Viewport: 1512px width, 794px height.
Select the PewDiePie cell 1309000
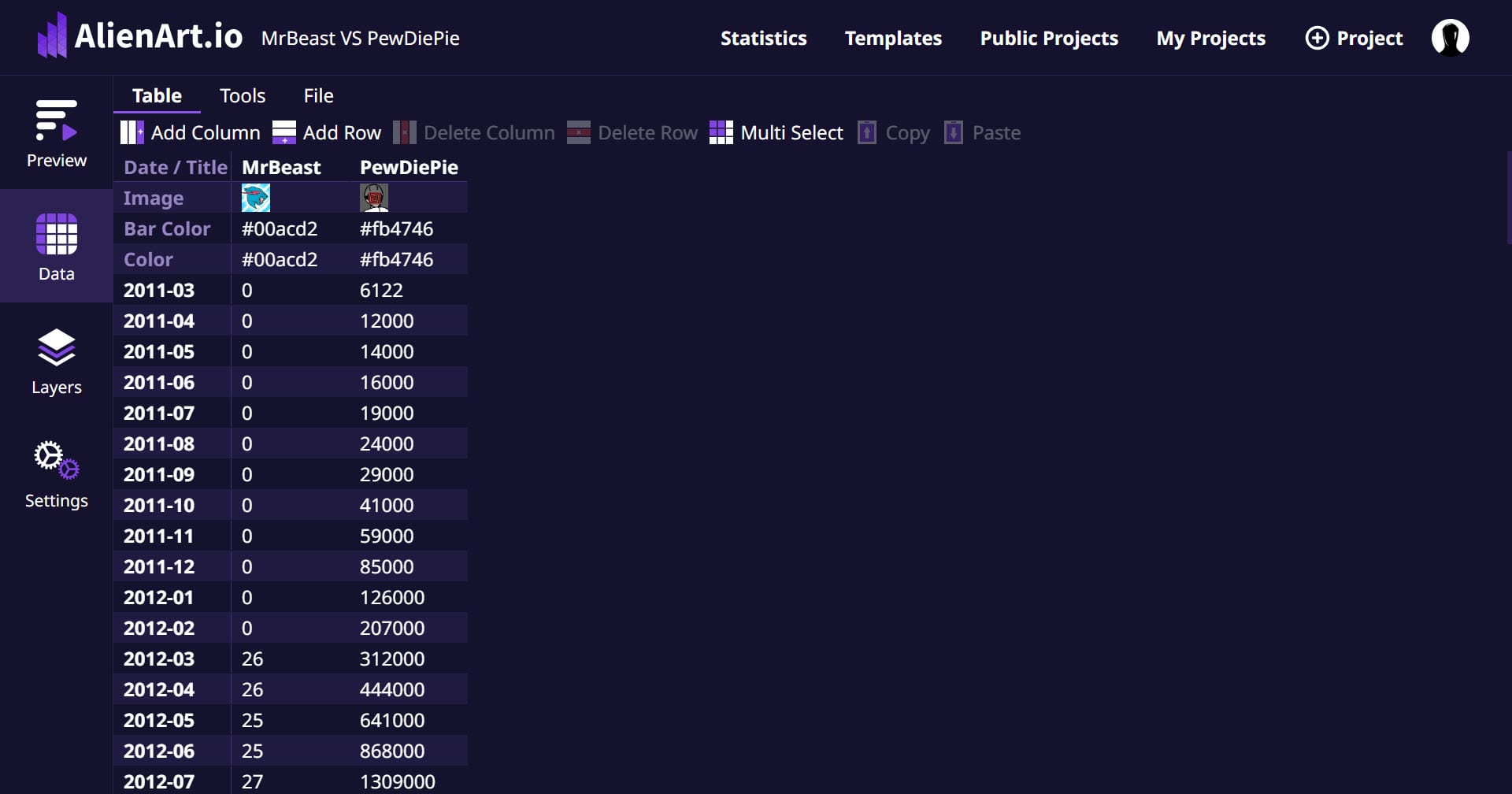408,781
